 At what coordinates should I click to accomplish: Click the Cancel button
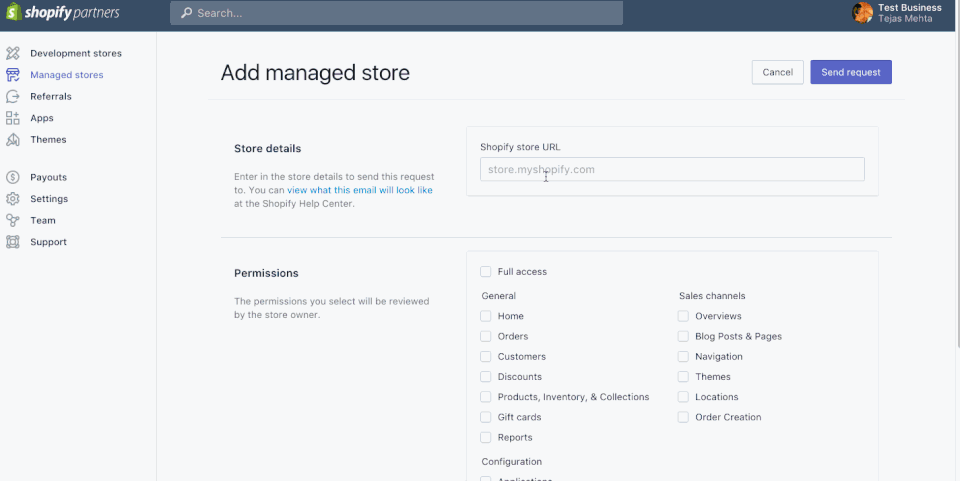pyautogui.click(x=778, y=72)
